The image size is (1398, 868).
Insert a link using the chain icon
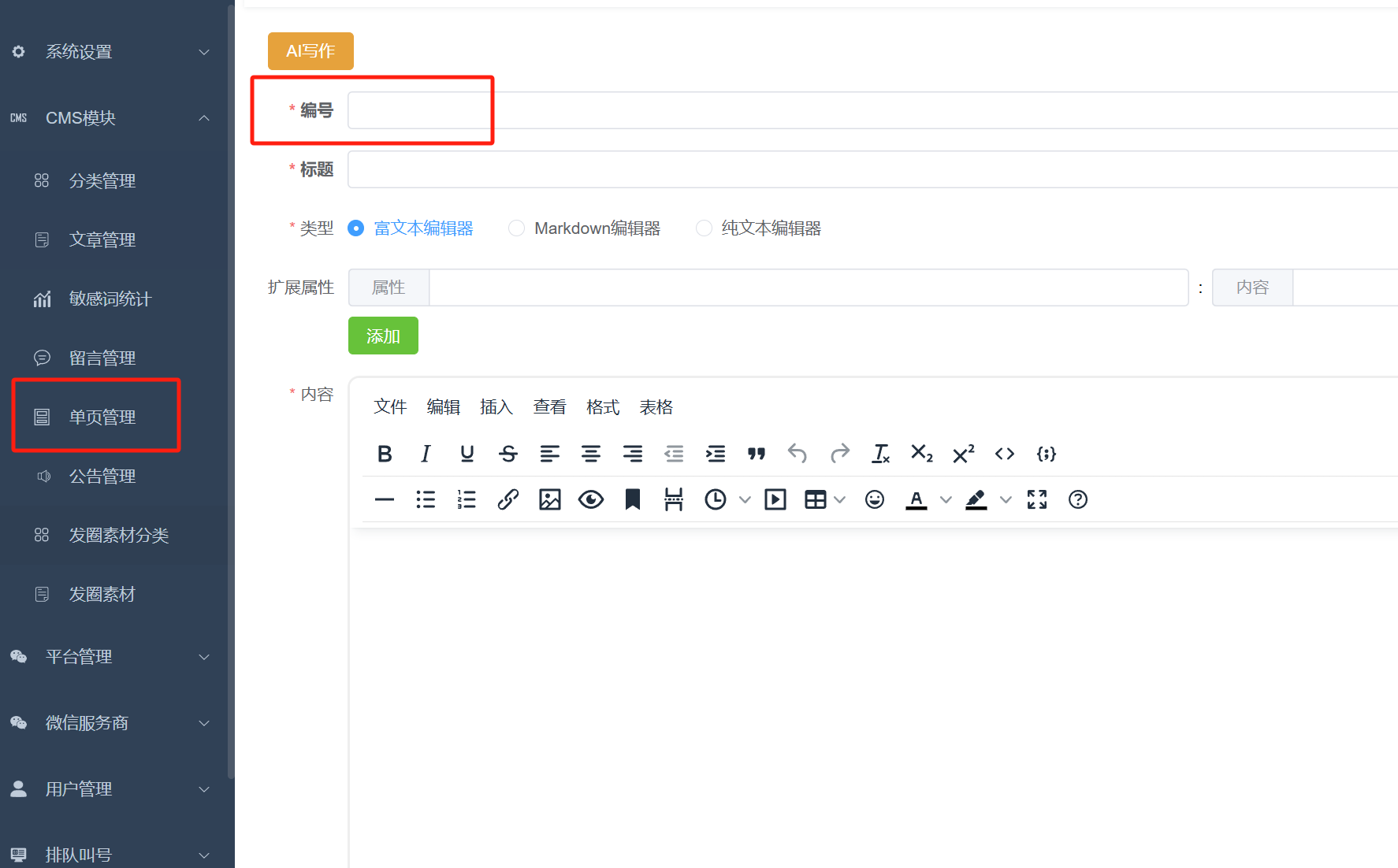click(508, 499)
